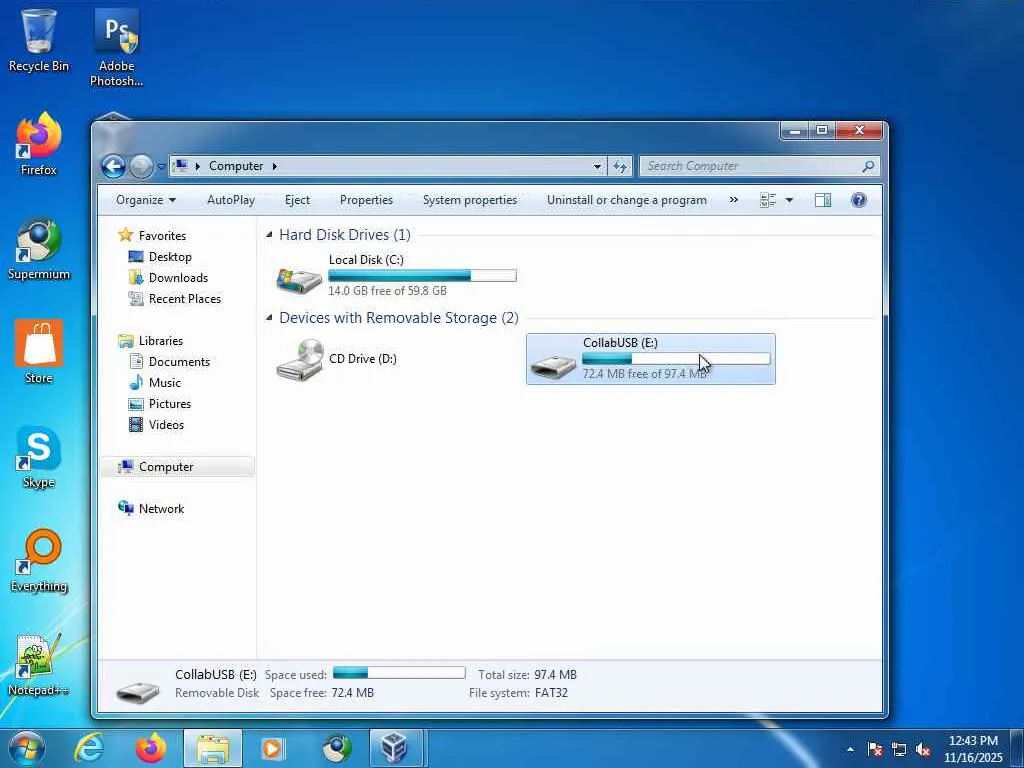
Task: Launch Skype from desktop
Action: coord(39,457)
